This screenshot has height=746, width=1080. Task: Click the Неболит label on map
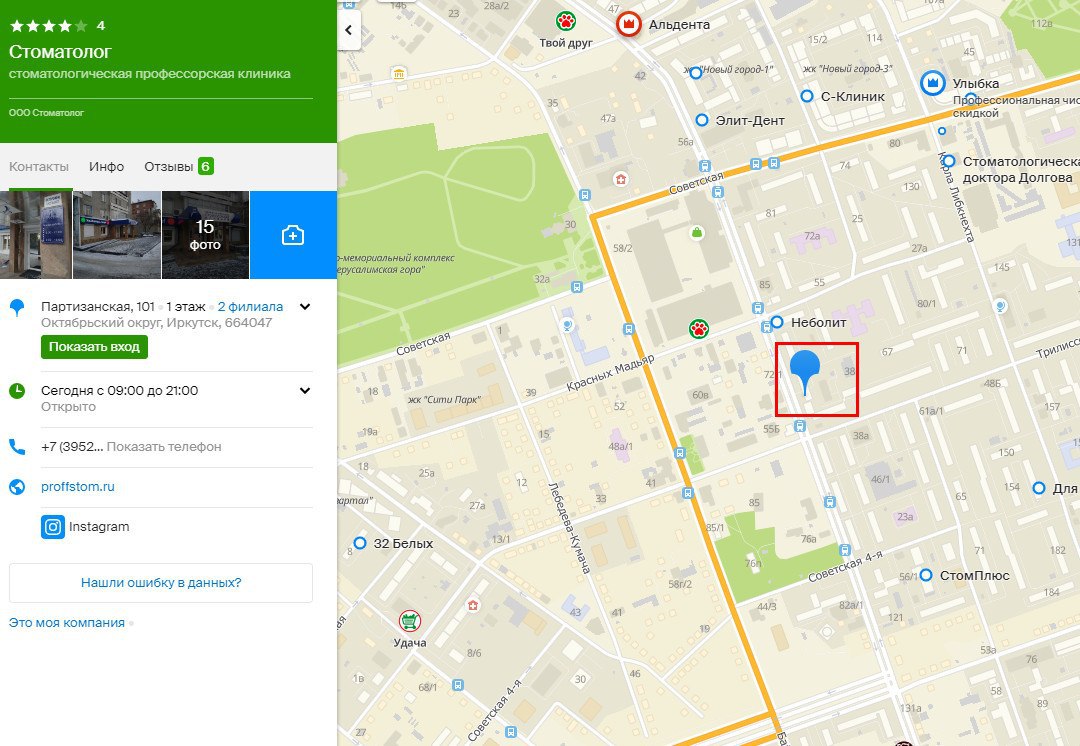pos(818,322)
